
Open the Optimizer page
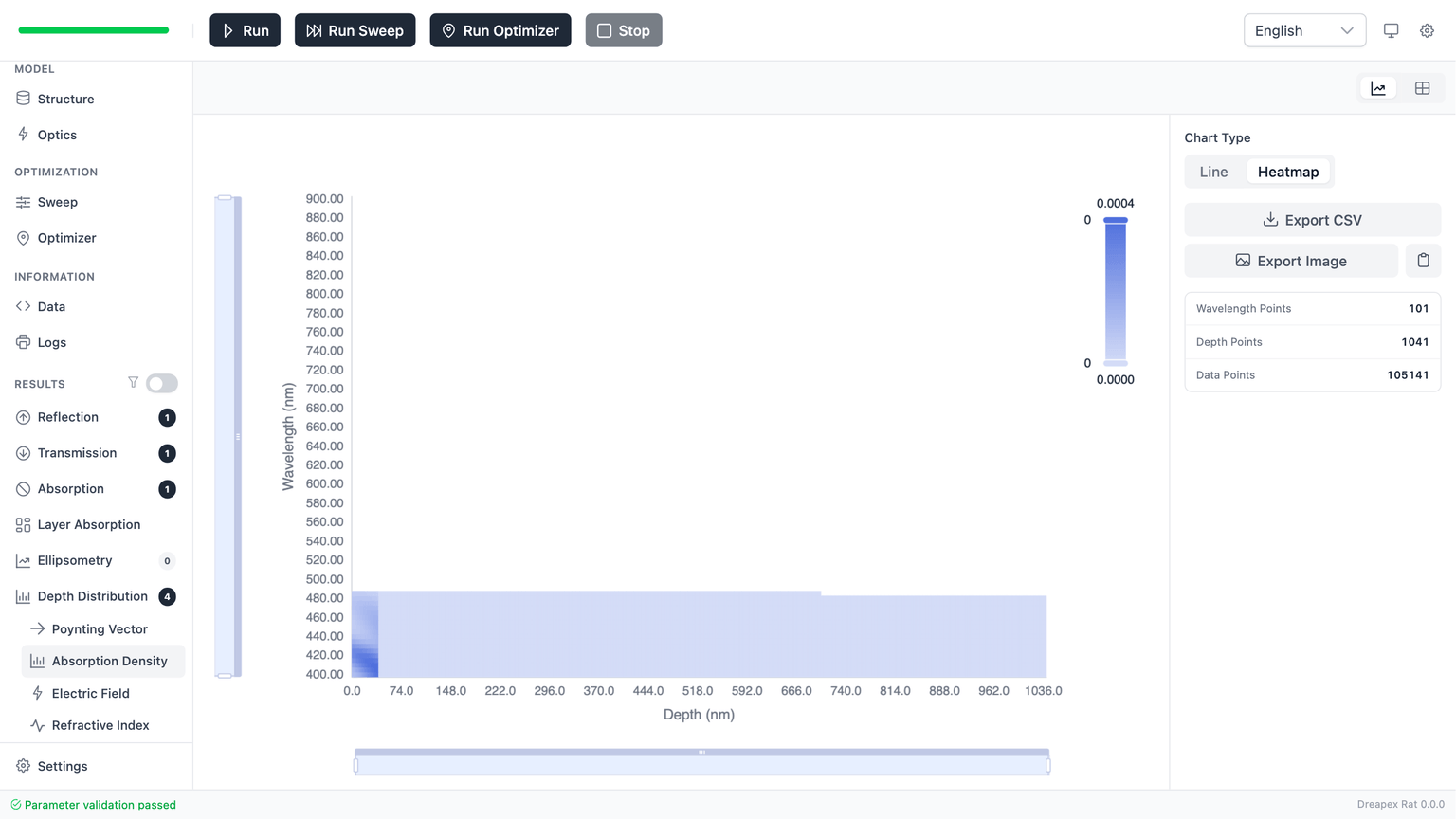(66, 238)
